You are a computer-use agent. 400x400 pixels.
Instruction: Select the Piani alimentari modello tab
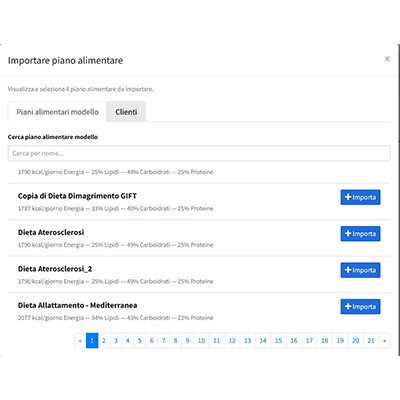[57, 112]
